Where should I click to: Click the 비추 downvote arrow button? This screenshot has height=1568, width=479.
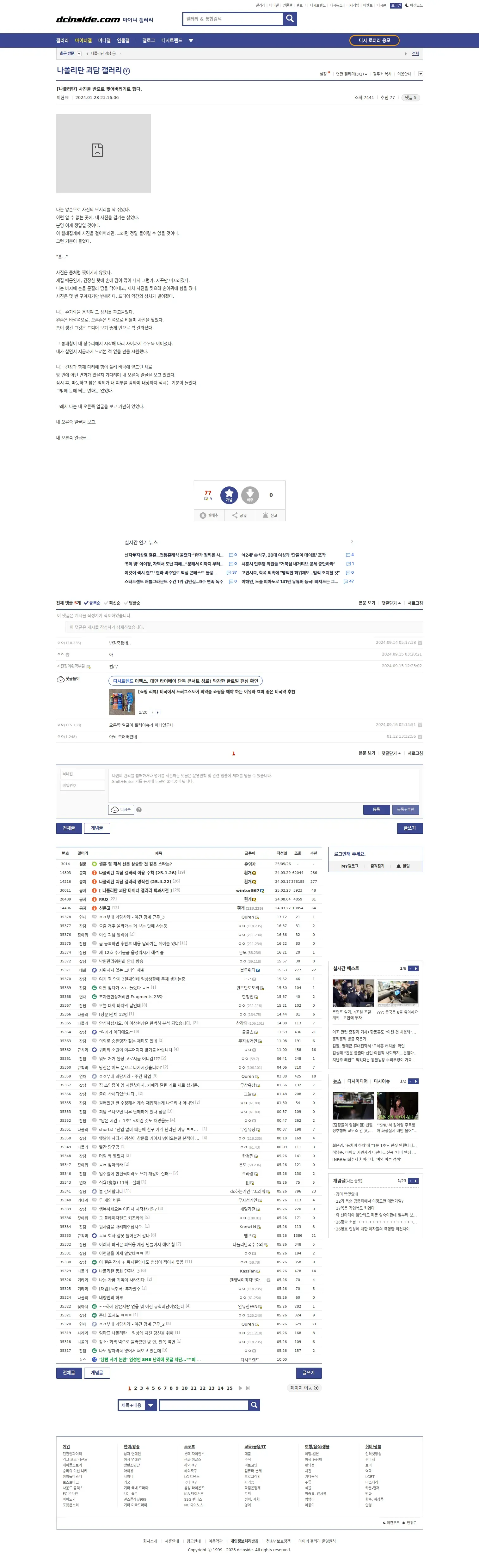coord(249,495)
